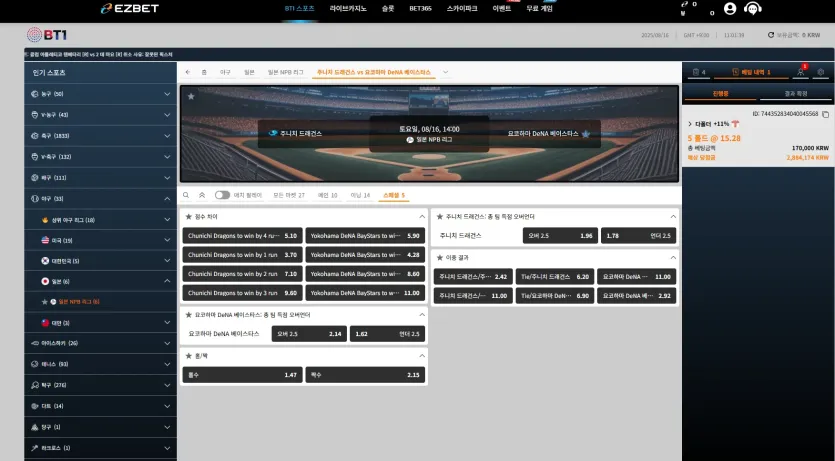
Task: Select 오버 2.5 at 1.96 for 주니치 드래건스
Action: [x=560, y=236]
